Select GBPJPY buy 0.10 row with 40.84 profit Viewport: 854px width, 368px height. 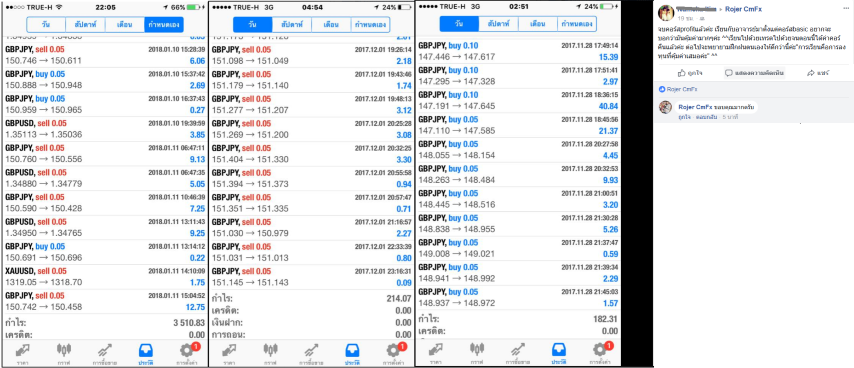coord(518,101)
